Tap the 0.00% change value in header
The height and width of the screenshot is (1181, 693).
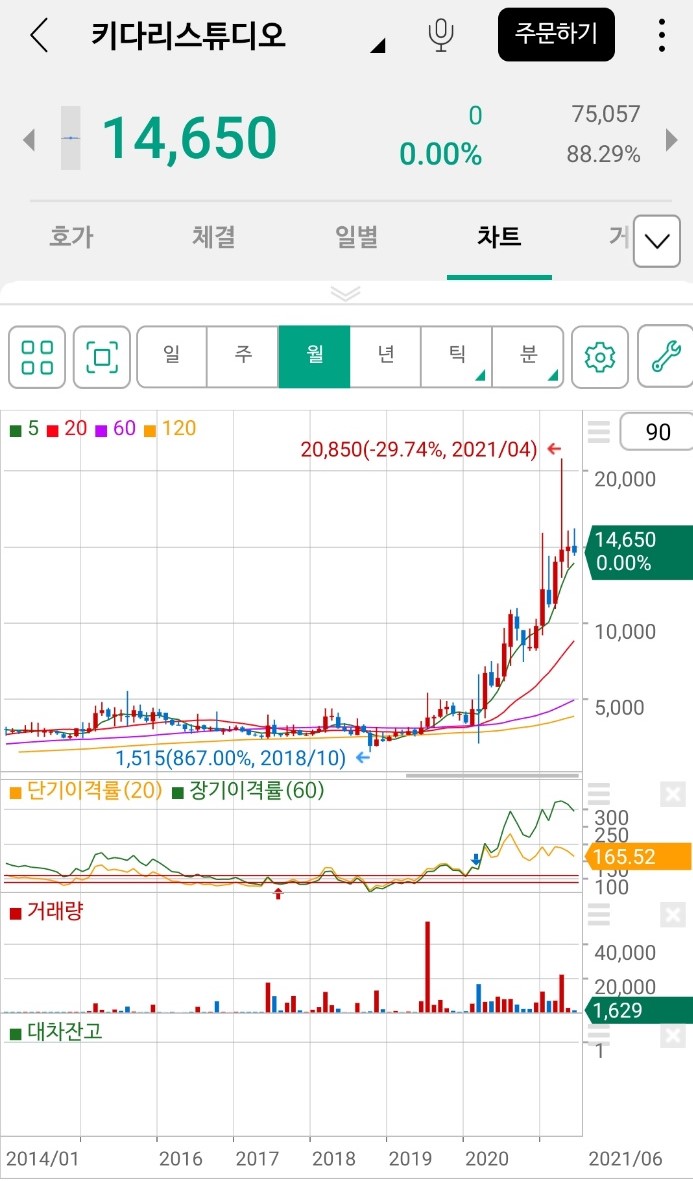[x=440, y=154]
